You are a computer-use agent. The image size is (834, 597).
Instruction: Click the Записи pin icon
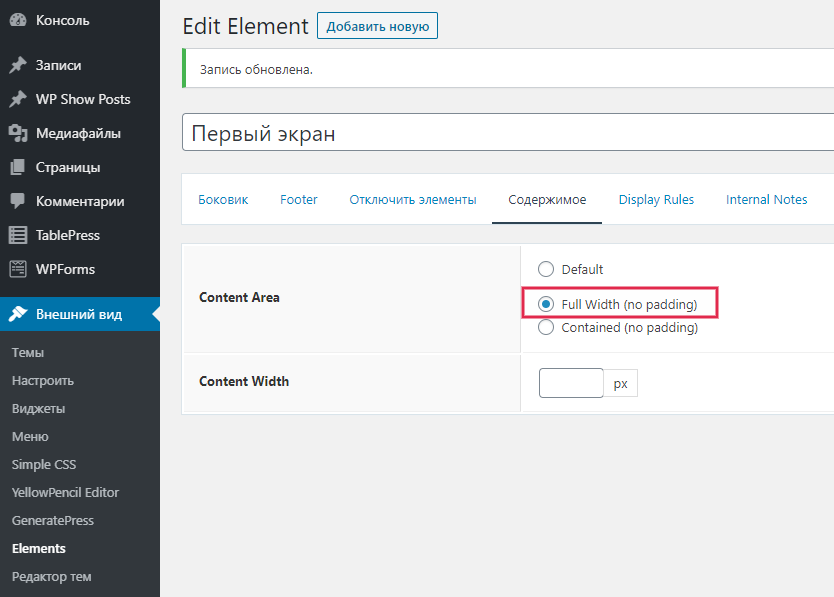click(x=17, y=65)
